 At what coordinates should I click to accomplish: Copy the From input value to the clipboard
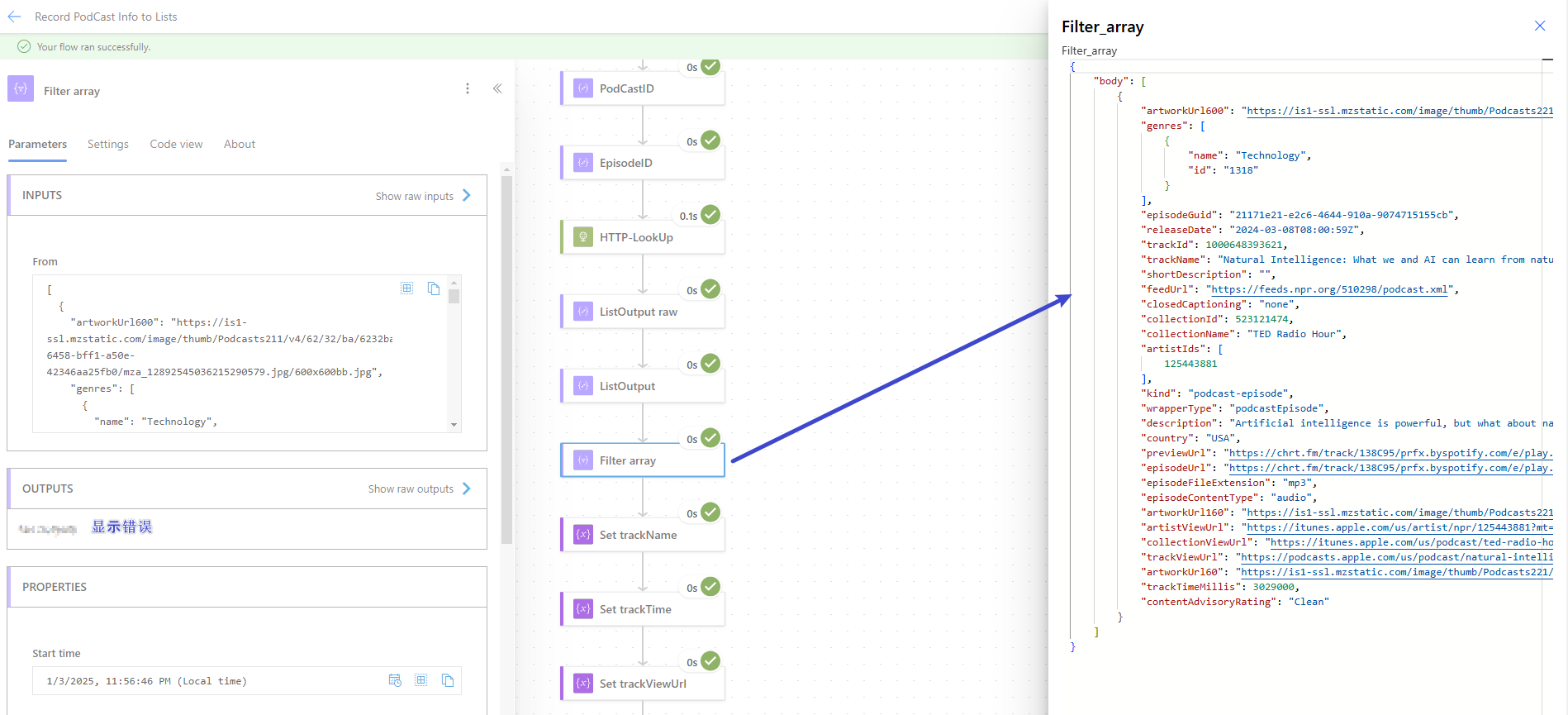pyautogui.click(x=434, y=288)
